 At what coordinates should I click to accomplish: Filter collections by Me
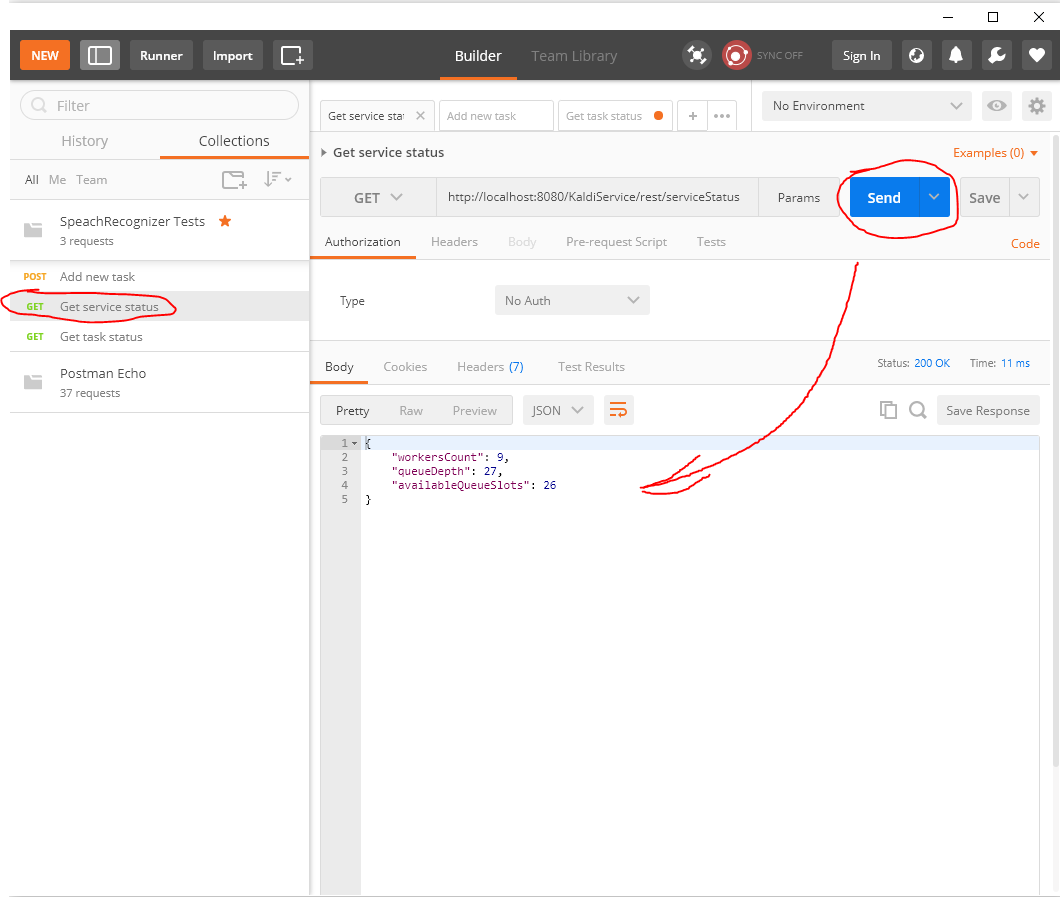[x=57, y=180]
